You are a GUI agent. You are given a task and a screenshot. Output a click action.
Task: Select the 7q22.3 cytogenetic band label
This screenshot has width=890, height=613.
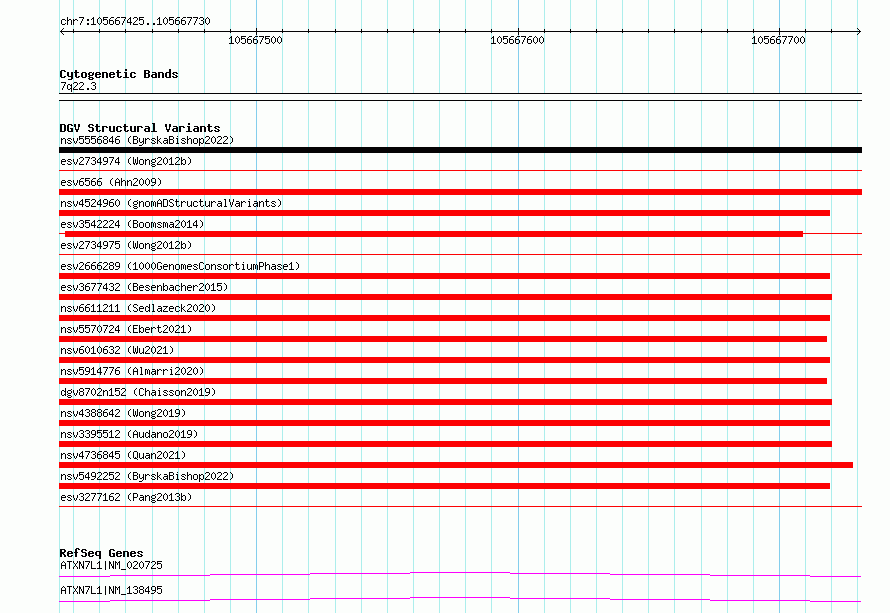pos(78,86)
